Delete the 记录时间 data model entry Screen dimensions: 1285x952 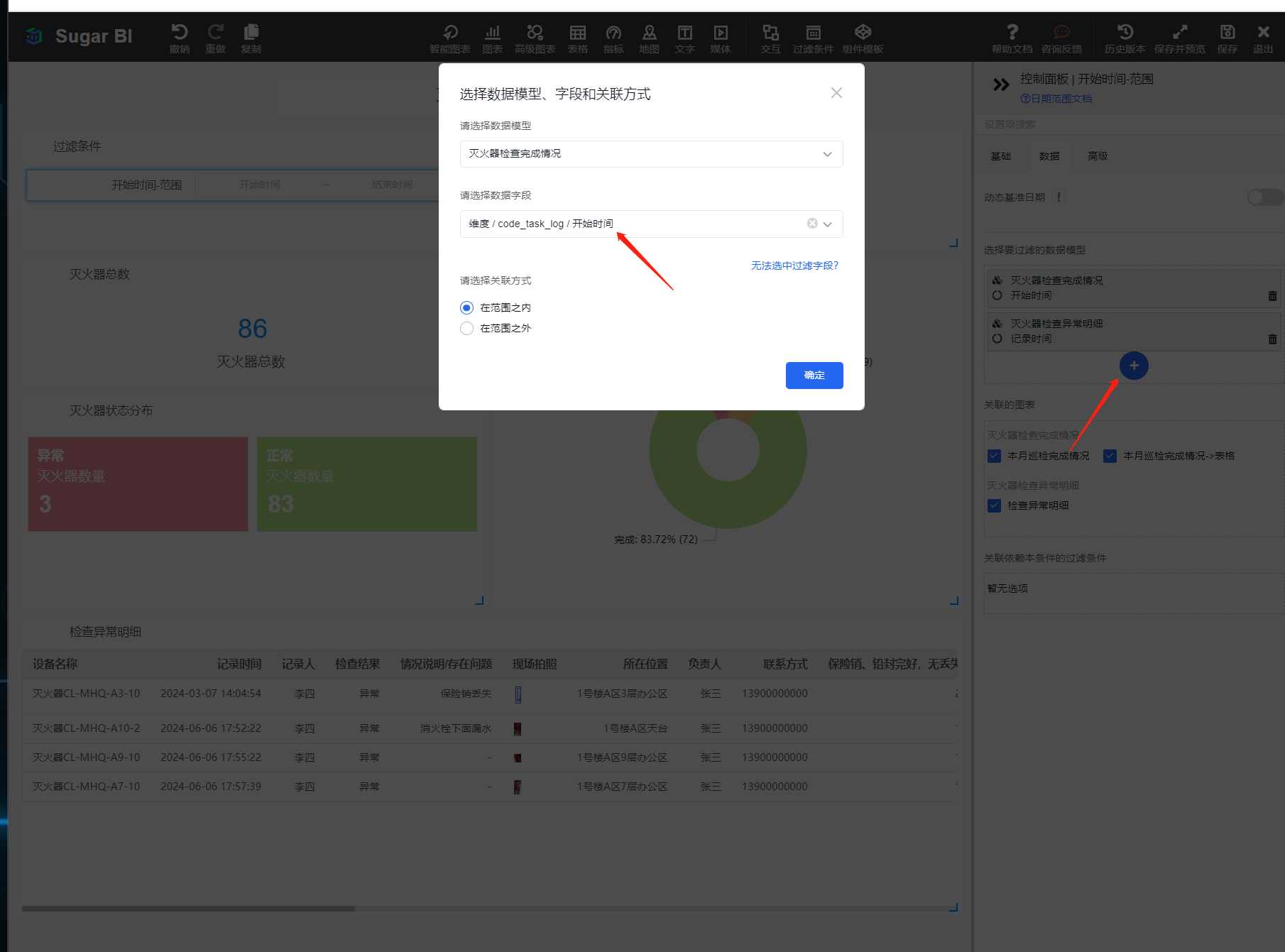(x=1272, y=339)
